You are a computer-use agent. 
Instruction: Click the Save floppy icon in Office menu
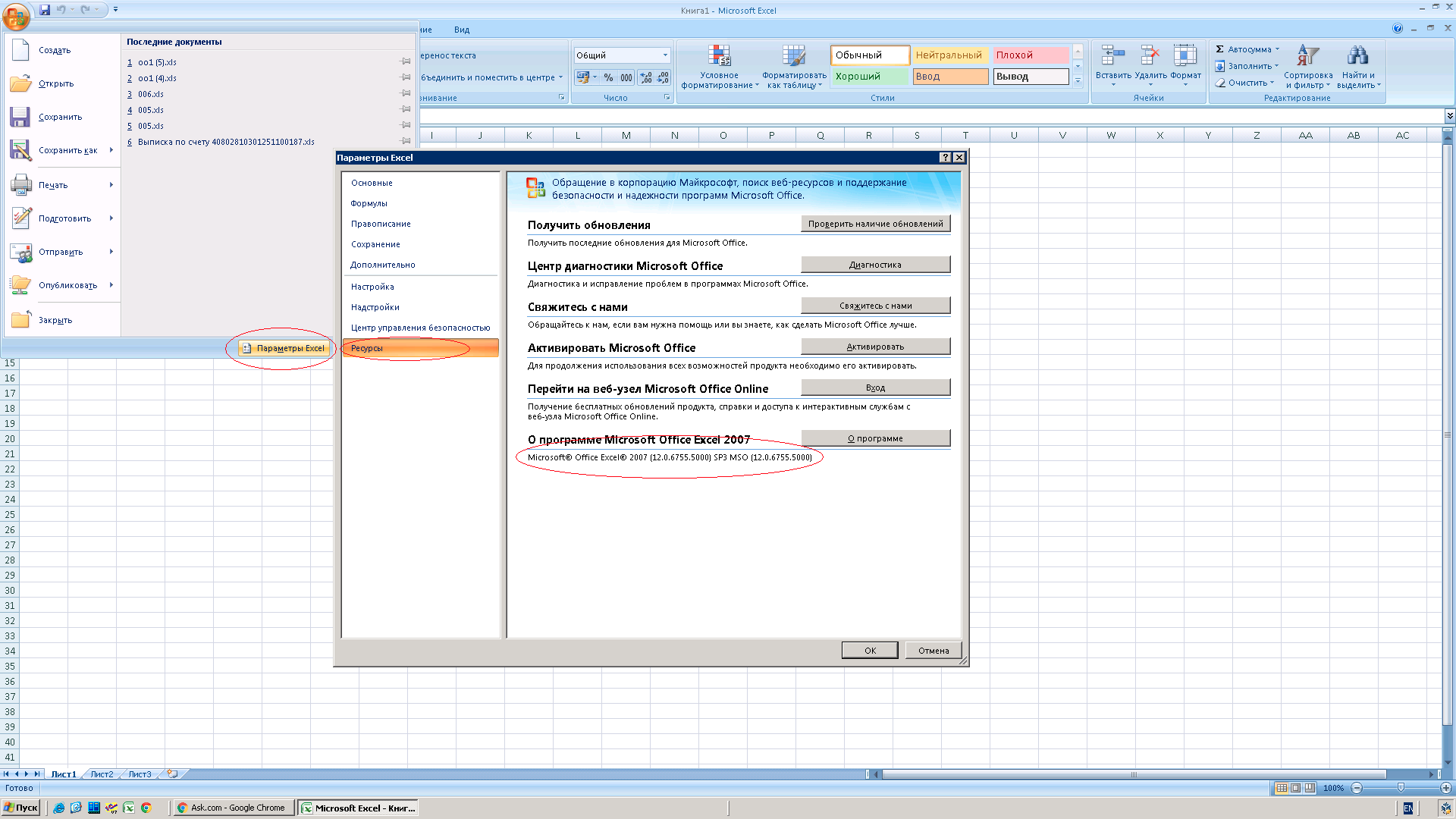[20, 117]
